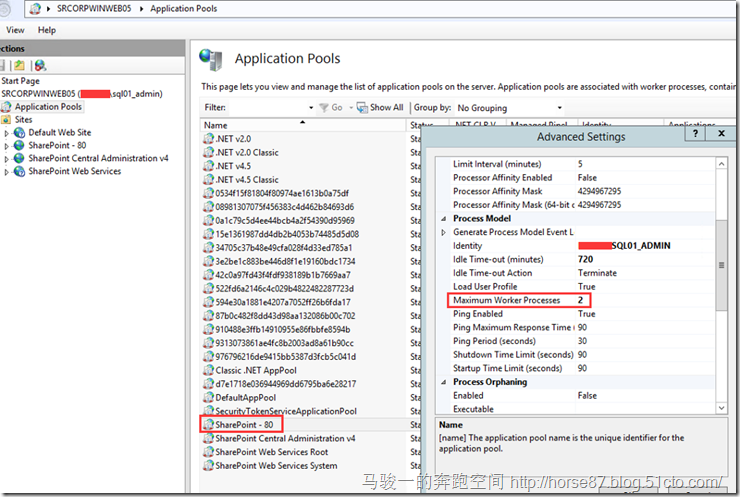The width and height of the screenshot is (740, 497).
Task: Select the .NET v2.0 application pool
Action: pos(233,139)
